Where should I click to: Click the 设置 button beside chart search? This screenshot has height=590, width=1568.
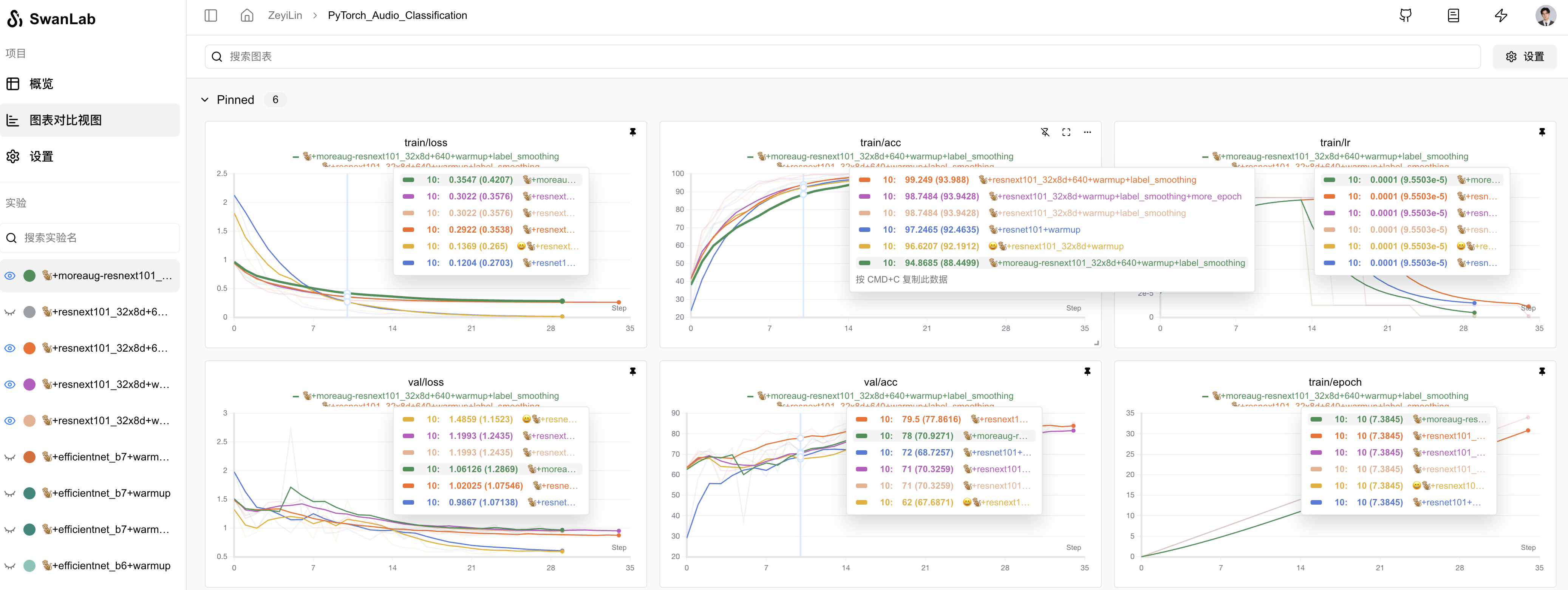(1524, 57)
